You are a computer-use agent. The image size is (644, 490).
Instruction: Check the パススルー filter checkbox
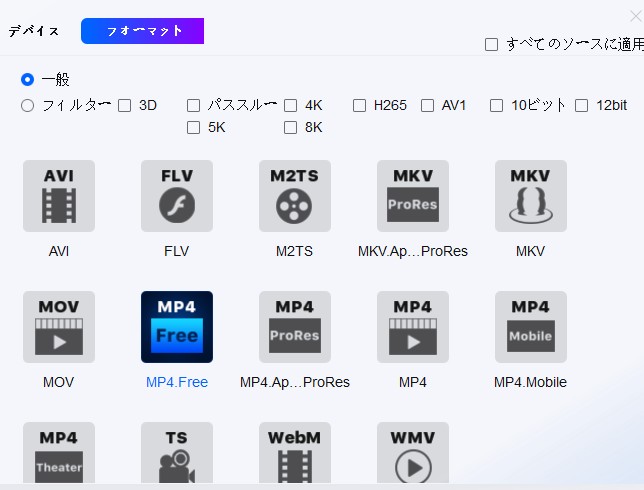pos(193,106)
